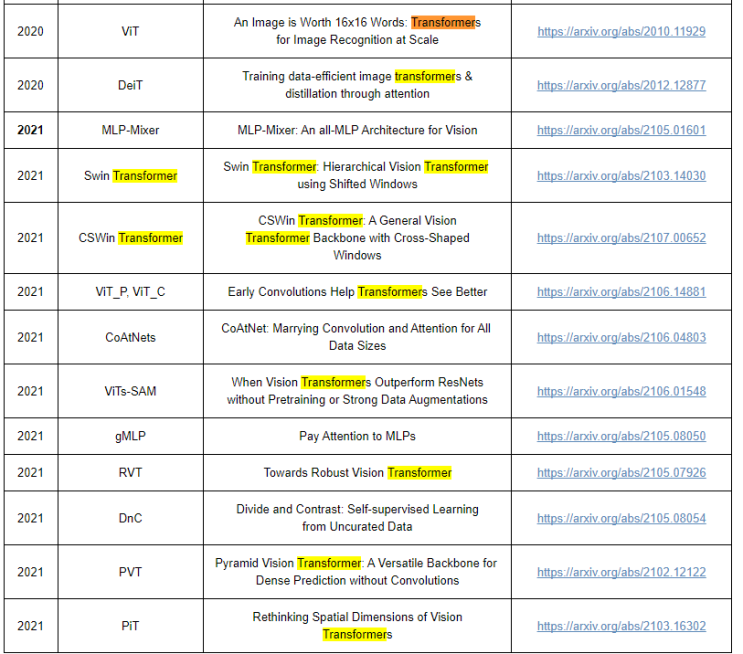
Task: Open the gMLP arXiv link 2105.08050
Action: tap(621, 436)
